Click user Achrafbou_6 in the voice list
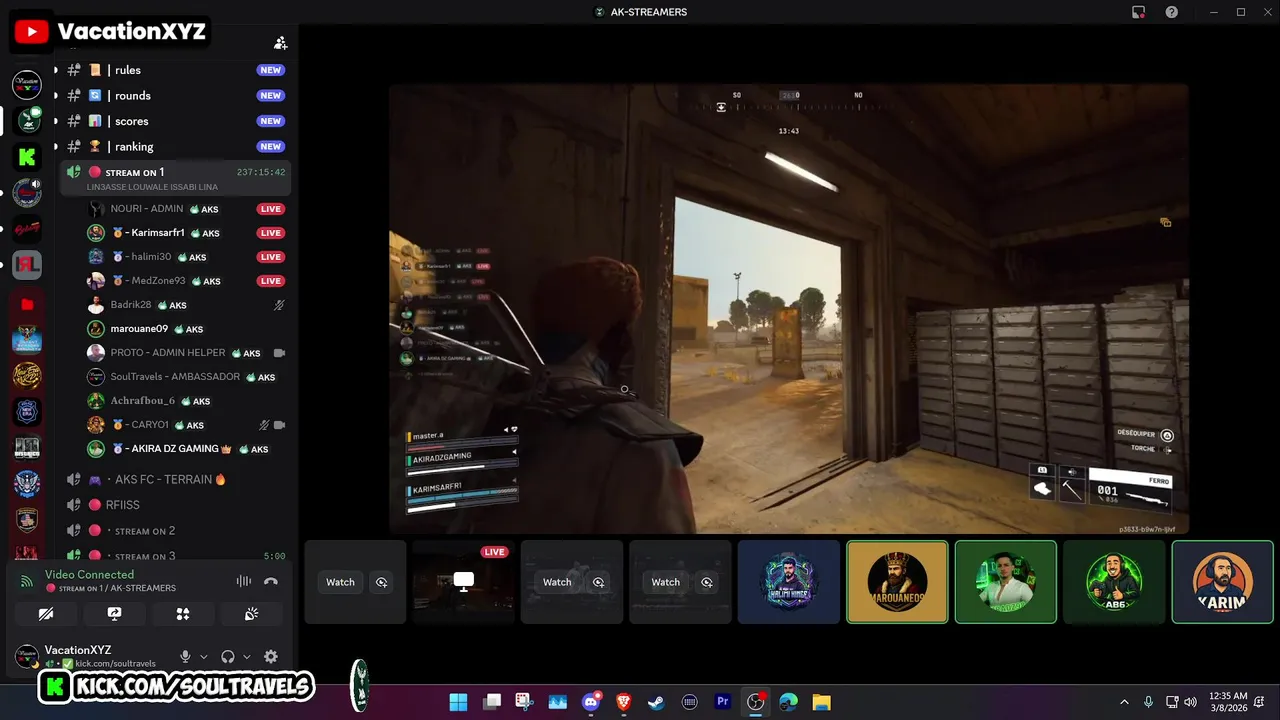 142,401
